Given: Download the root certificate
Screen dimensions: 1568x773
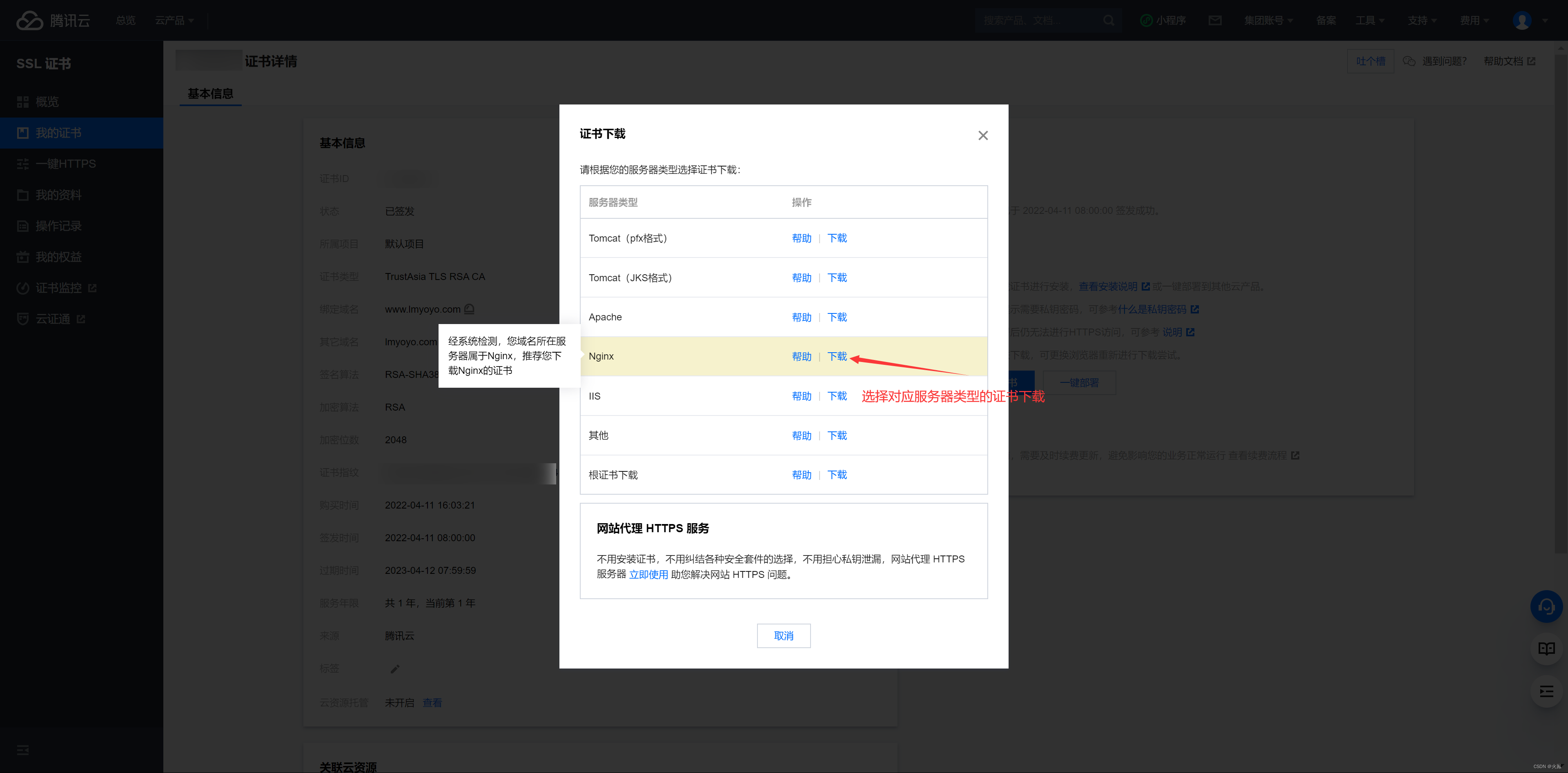Looking at the screenshot, I should 837,475.
